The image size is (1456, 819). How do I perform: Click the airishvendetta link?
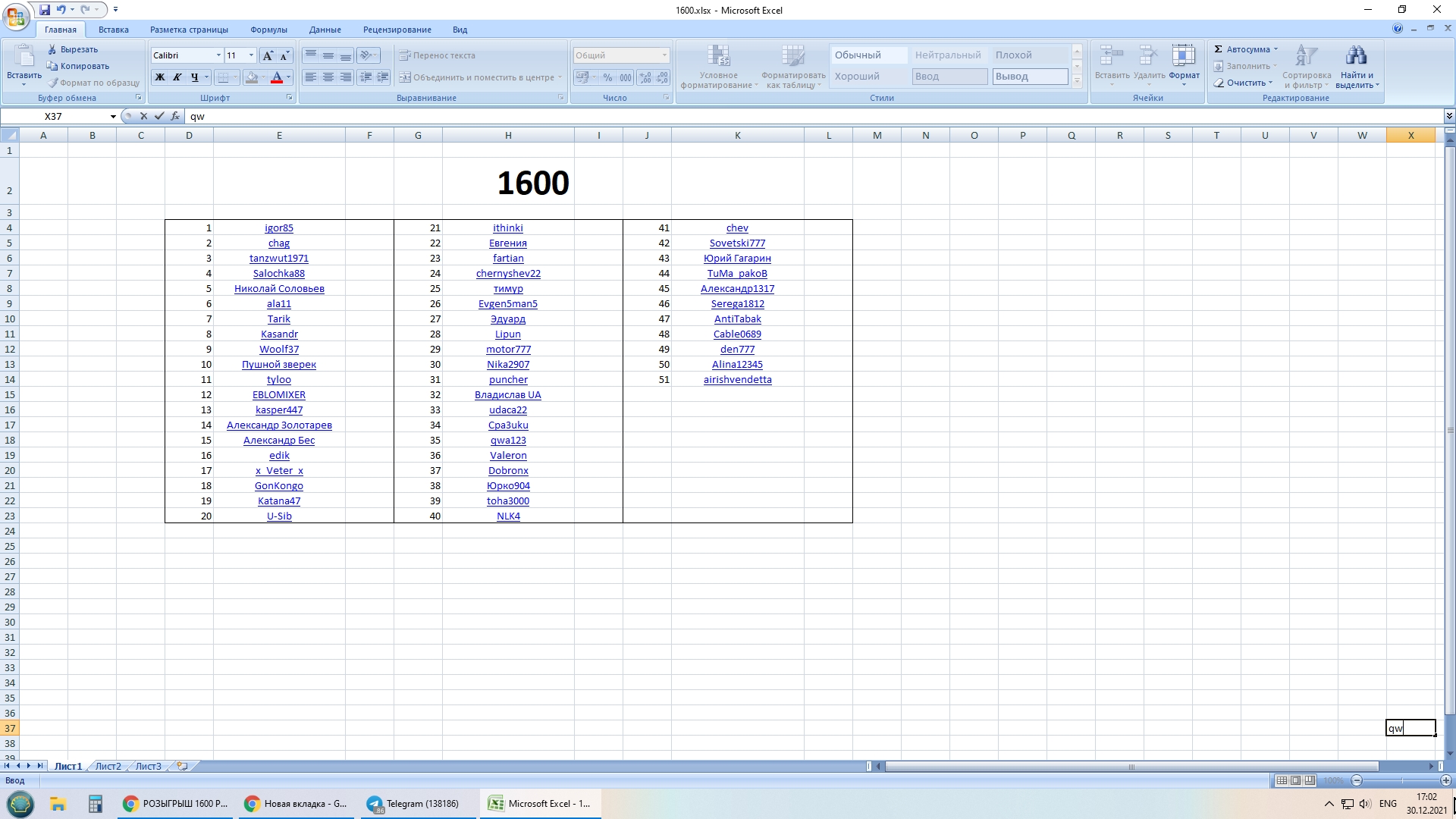(x=737, y=379)
